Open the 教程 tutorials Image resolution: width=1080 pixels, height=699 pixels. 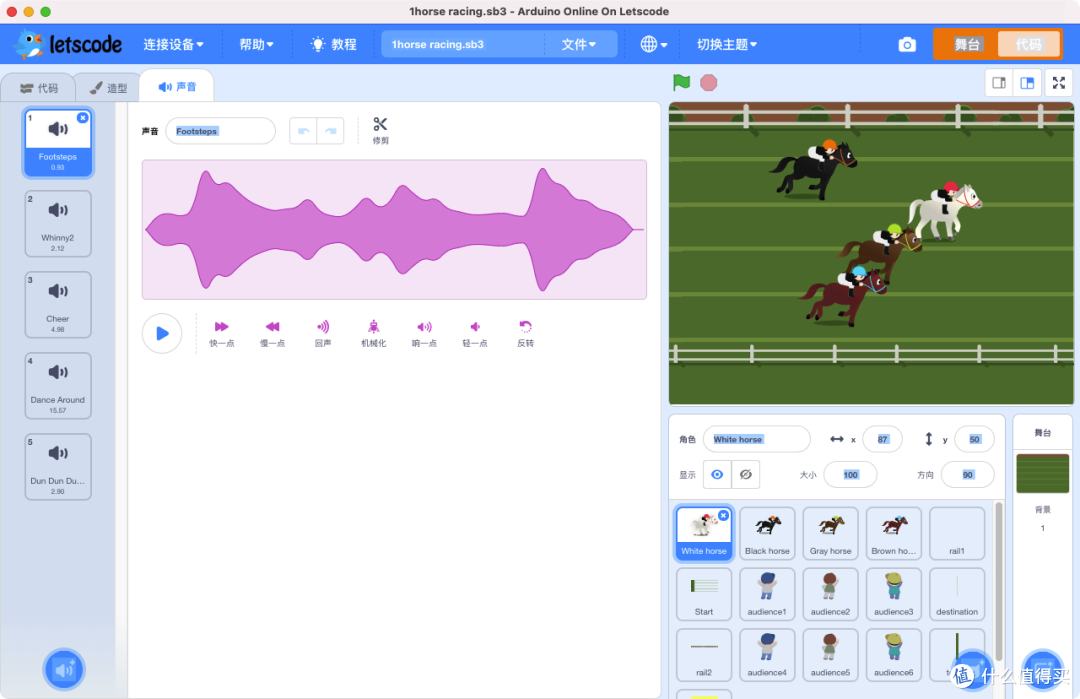pos(334,45)
